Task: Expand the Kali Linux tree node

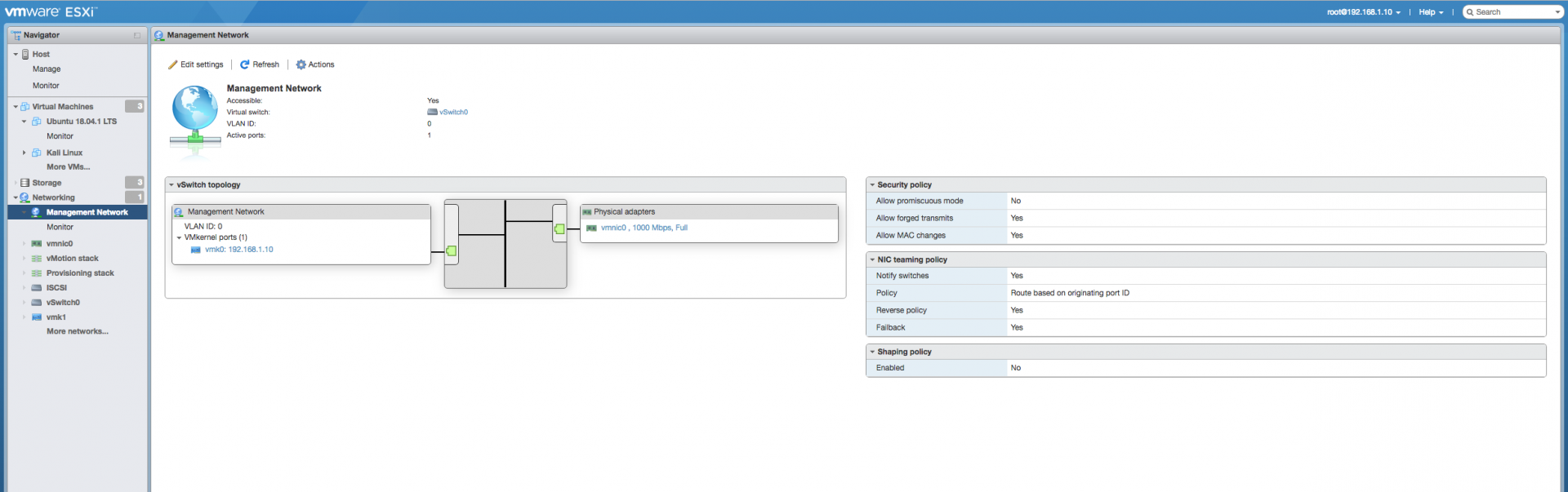Action: pyautogui.click(x=24, y=153)
